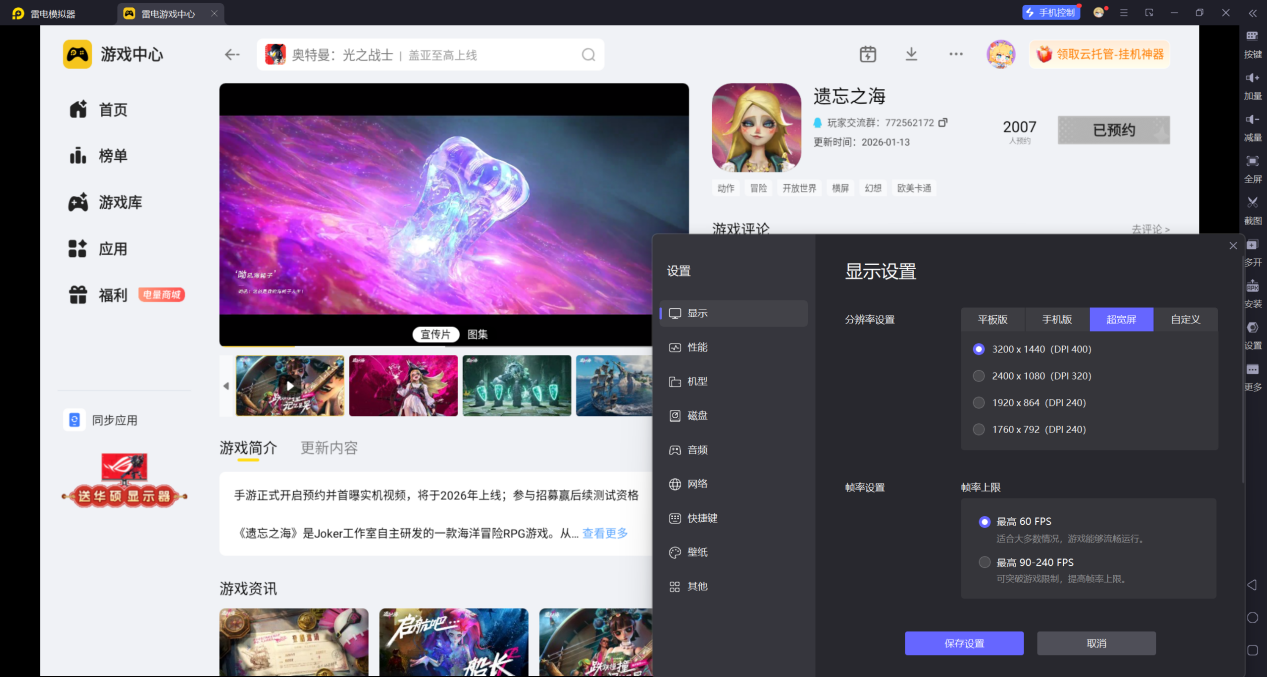Open the user avatar profile

point(1001,54)
